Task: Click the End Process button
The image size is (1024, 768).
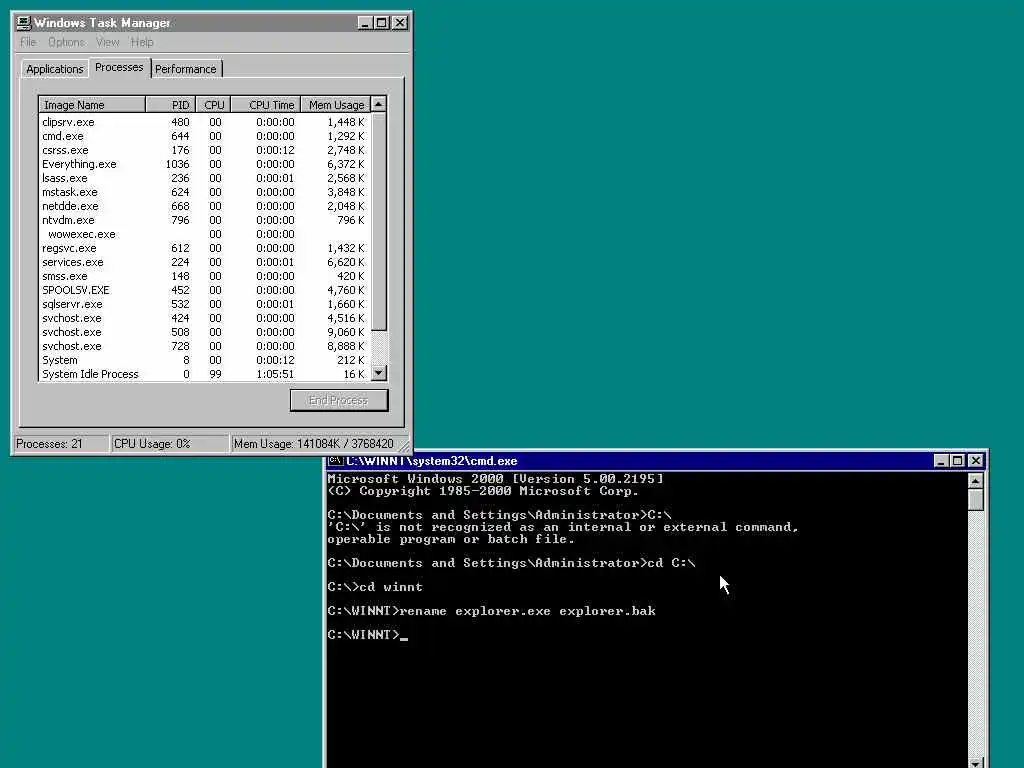Action: coord(339,400)
